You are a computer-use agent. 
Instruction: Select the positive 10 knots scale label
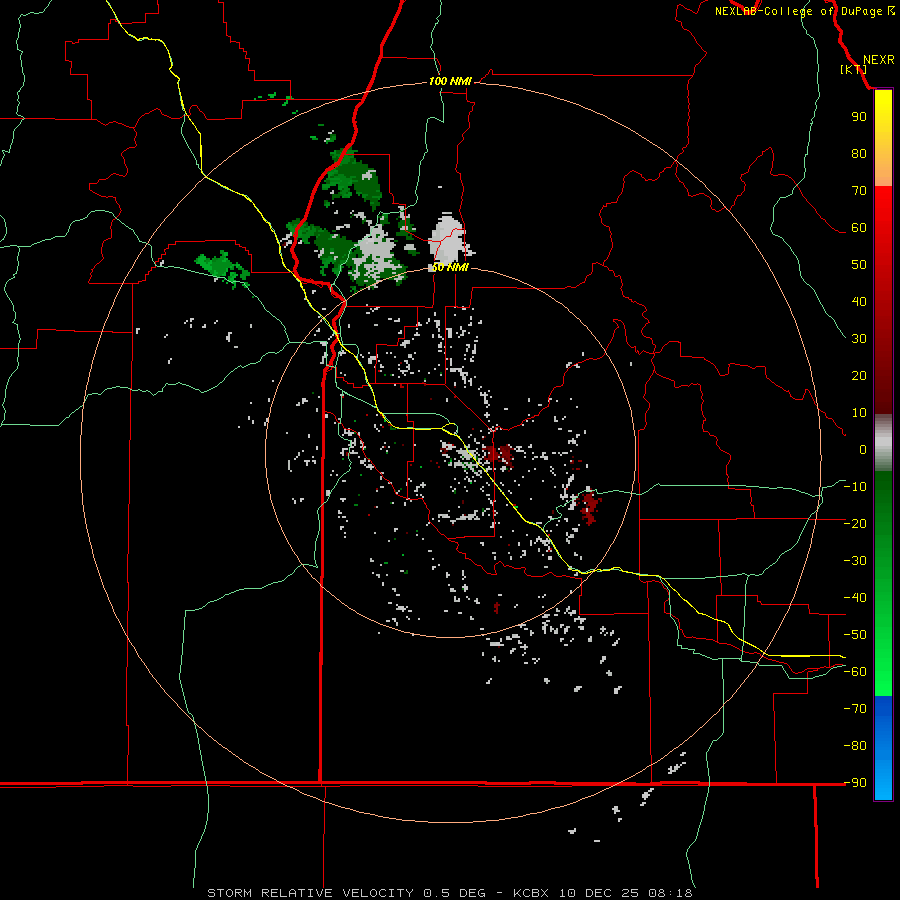pyautogui.click(x=859, y=413)
